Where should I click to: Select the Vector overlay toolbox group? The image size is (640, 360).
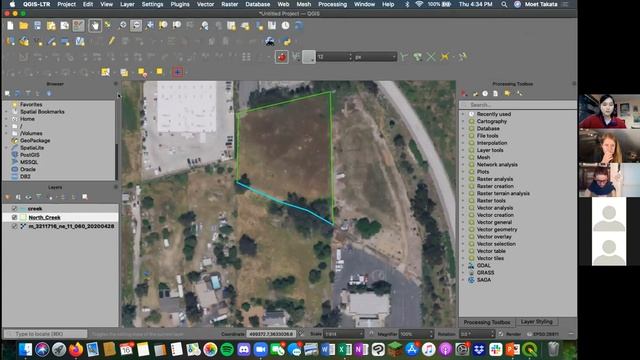pyautogui.click(x=494, y=236)
